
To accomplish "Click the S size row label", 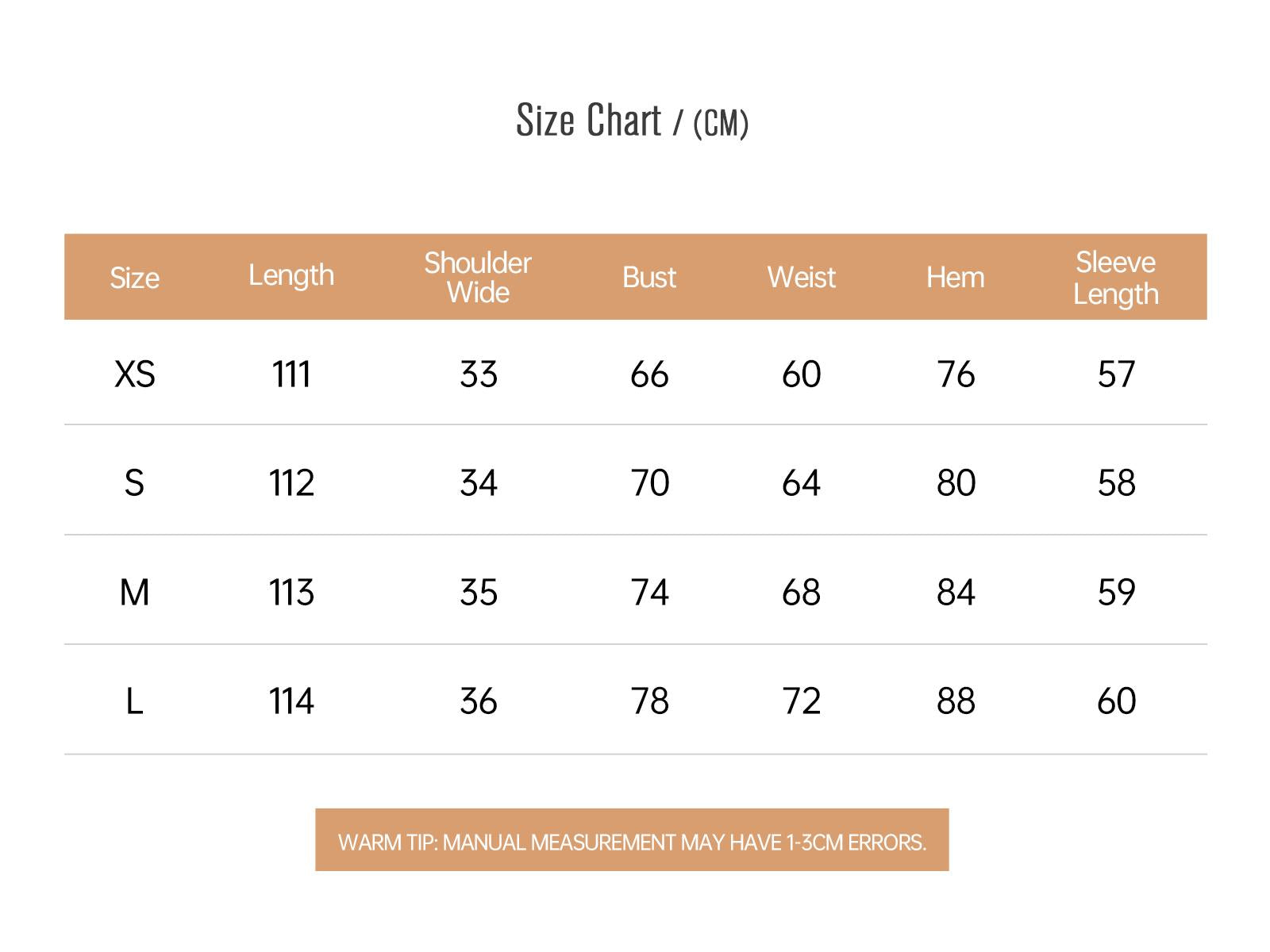I will [134, 482].
